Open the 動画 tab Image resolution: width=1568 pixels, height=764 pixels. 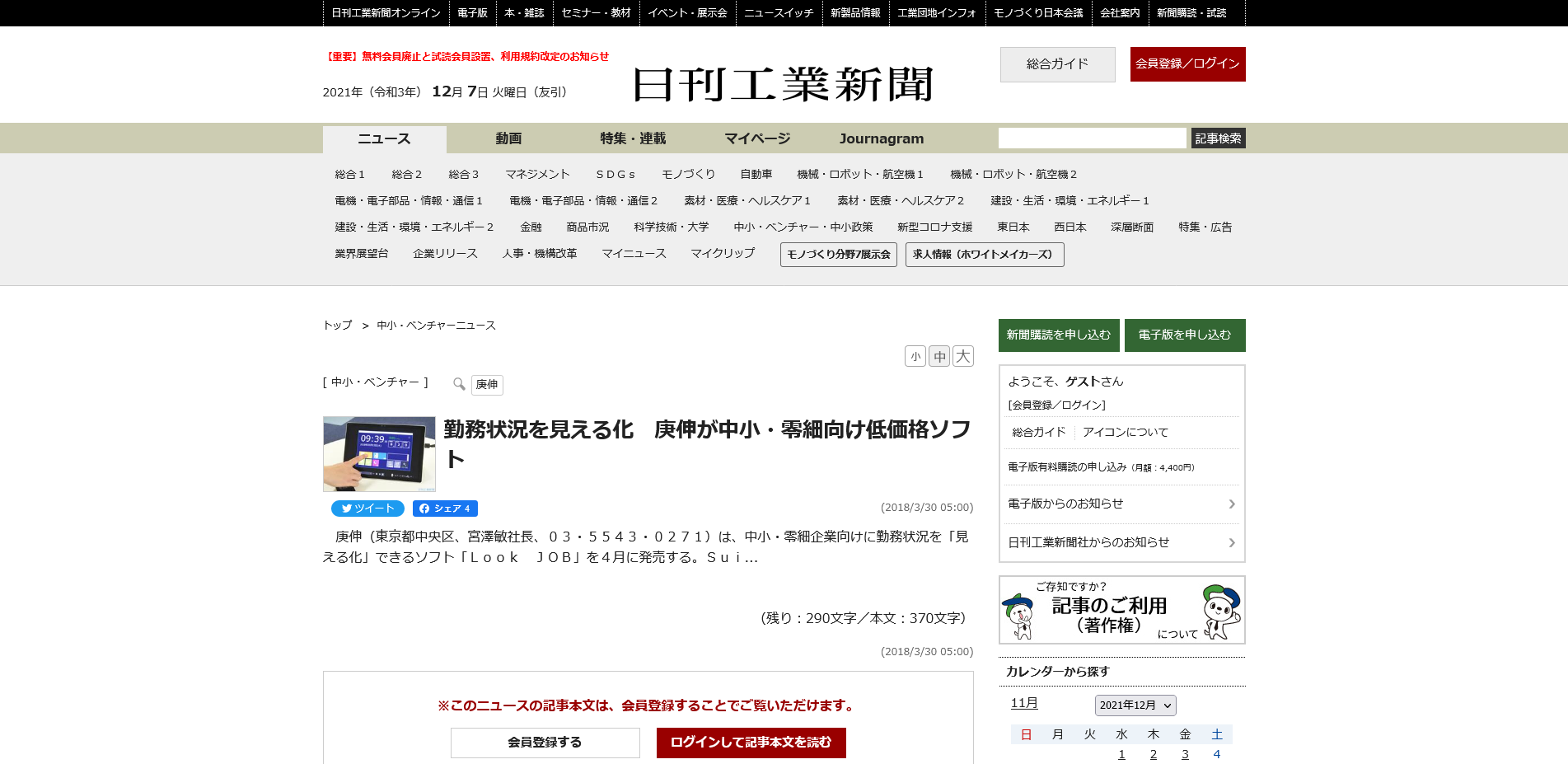[x=508, y=138]
